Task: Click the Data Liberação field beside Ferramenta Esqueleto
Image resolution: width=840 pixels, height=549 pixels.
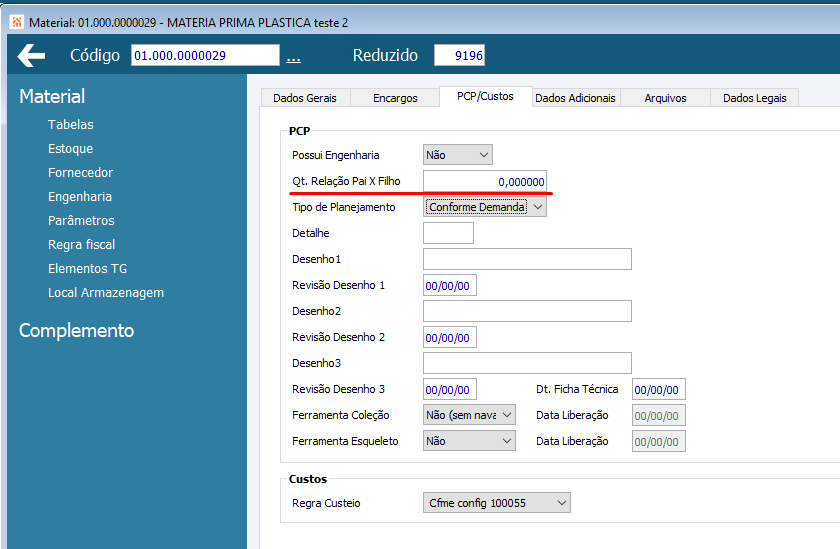Action: pyautogui.click(x=658, y=441)
